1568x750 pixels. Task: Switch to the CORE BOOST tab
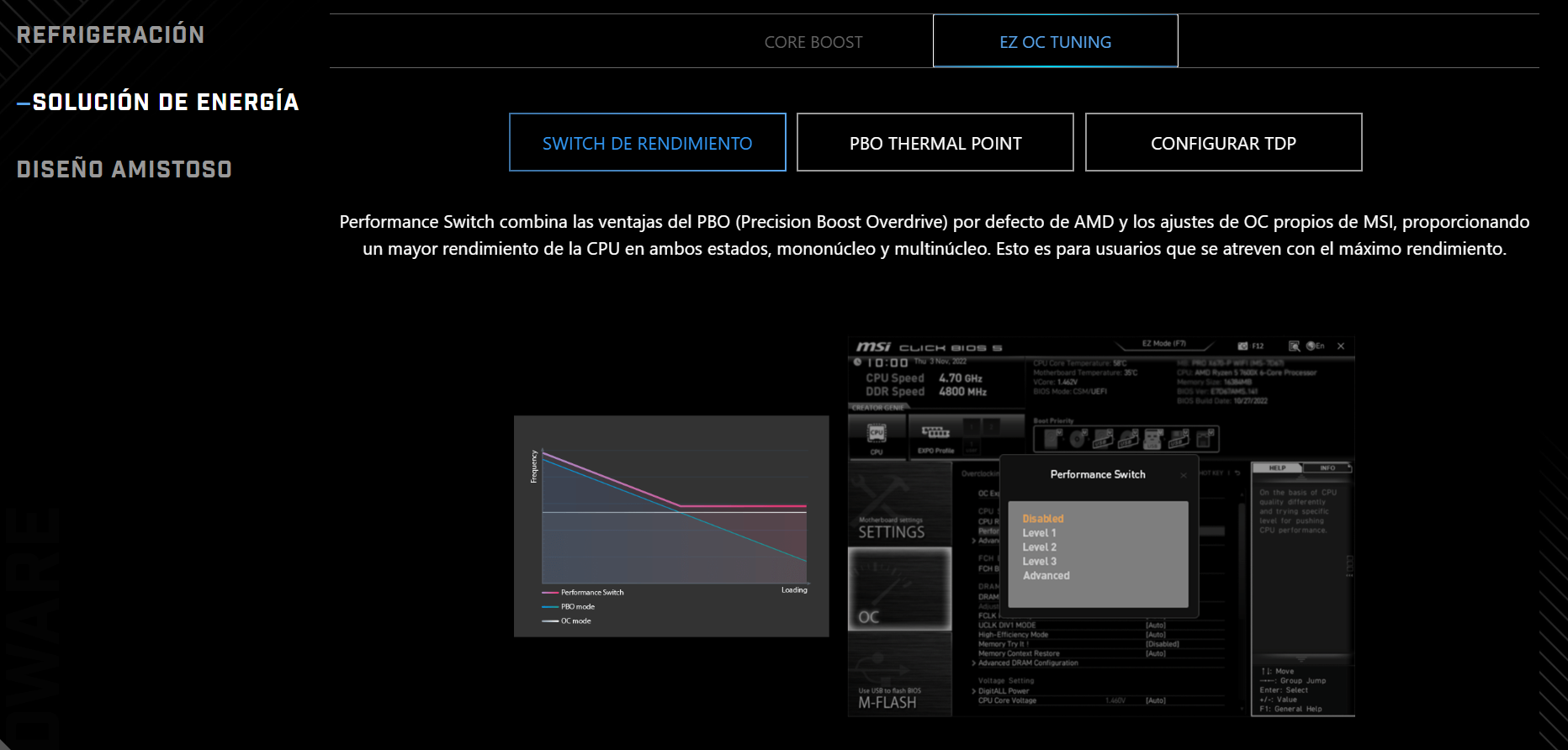pos(813,42)
